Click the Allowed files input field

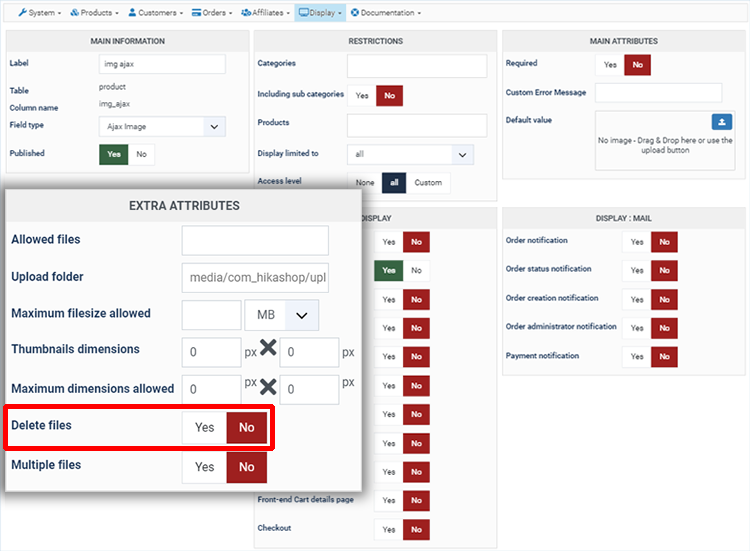pyautogui.click(x=255, y=241)
